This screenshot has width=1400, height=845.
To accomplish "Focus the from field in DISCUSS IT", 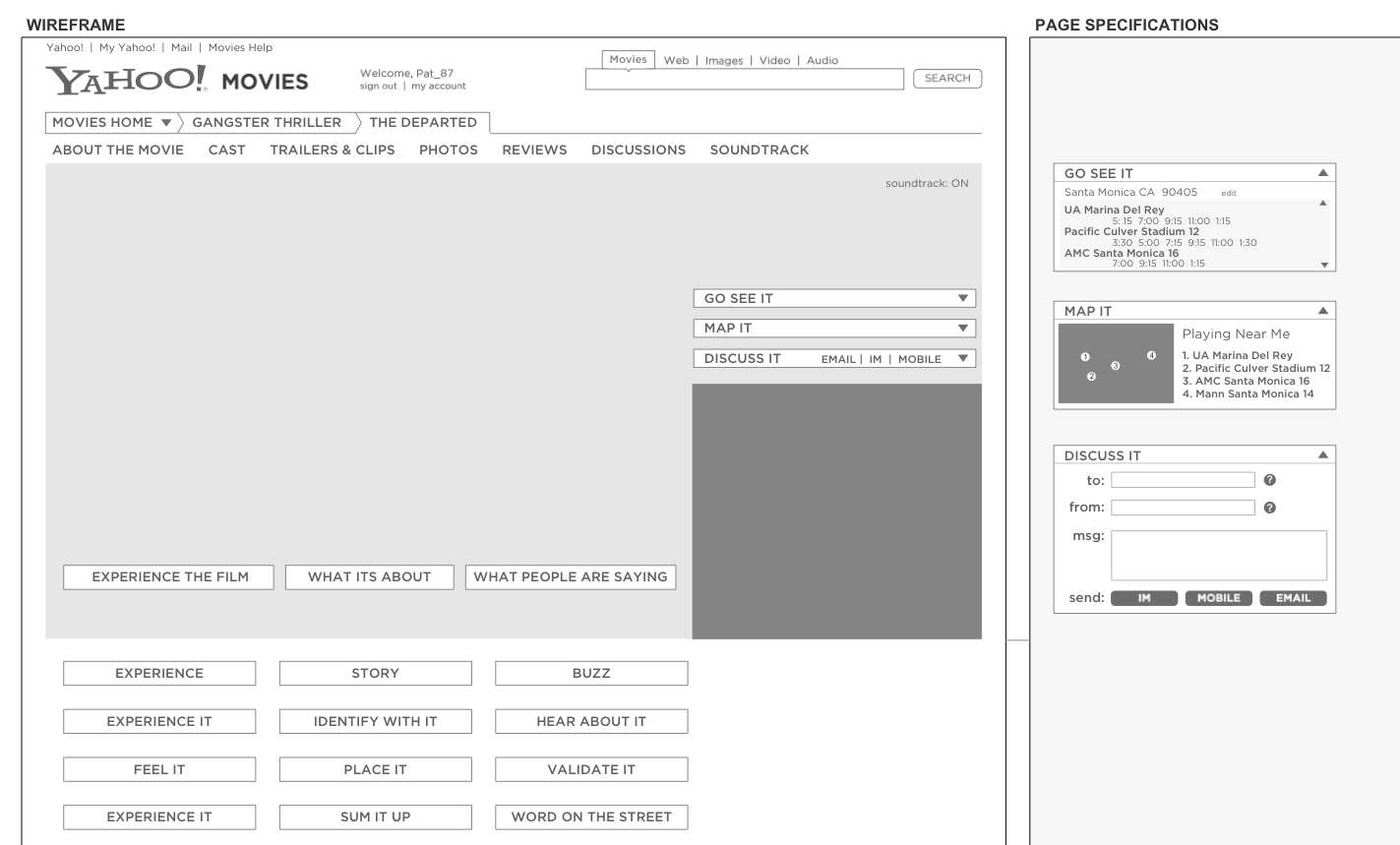I will (x=1184, y=508).
